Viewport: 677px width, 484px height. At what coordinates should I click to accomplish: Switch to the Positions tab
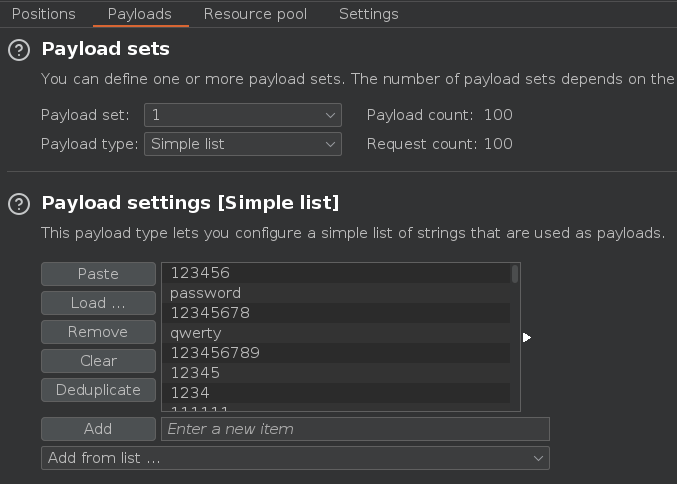tap(43, 14)
